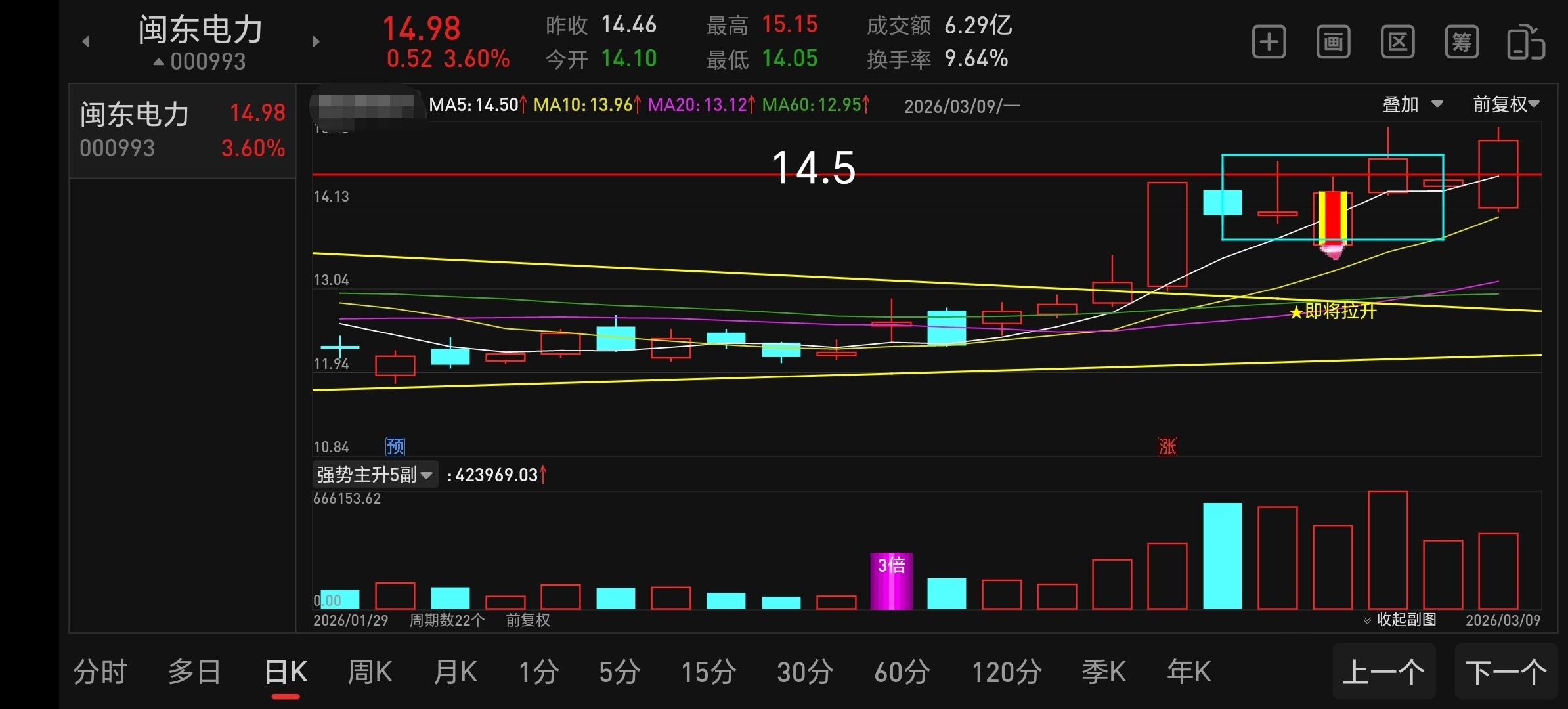
Task: Select 闽东电力 in the stock list
Action: [183, 131]
